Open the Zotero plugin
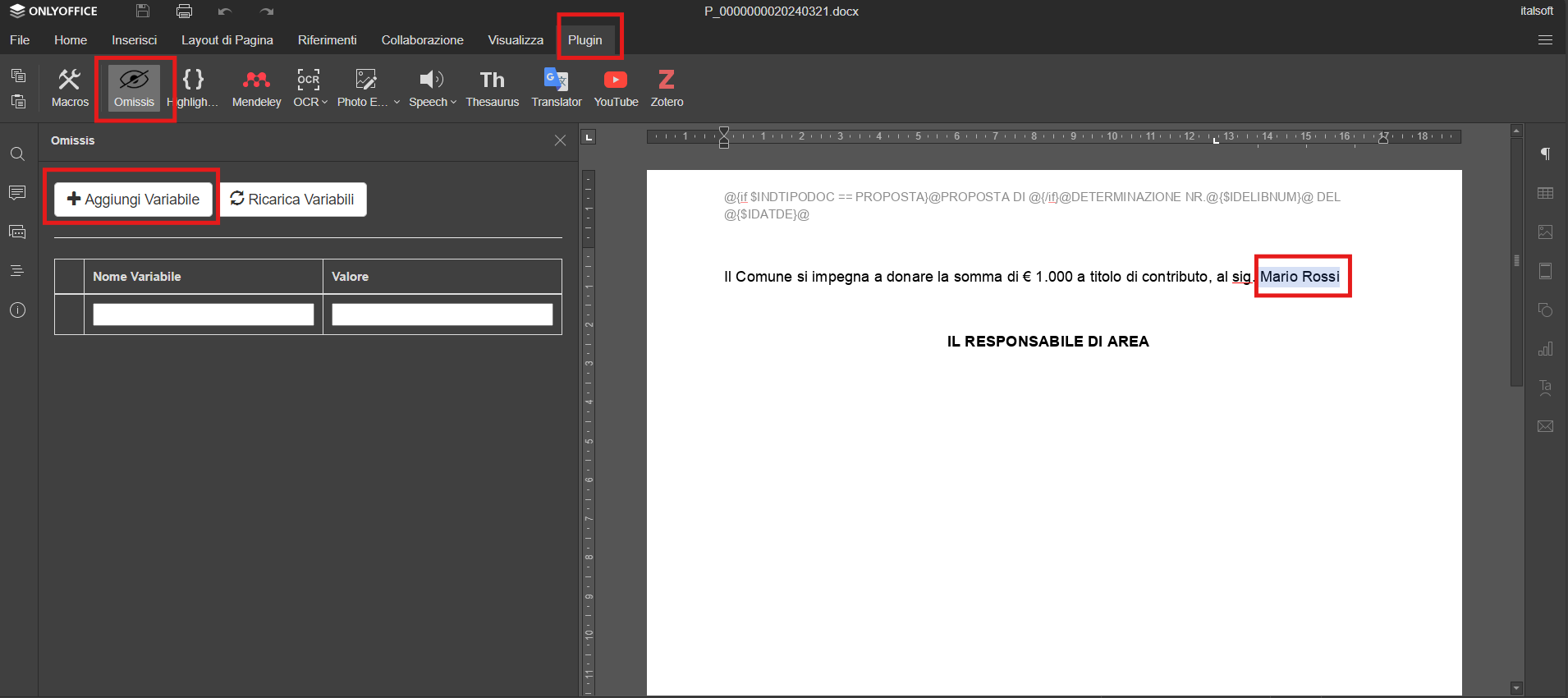This screenshot has width=1568, height=698. pyautogui.click(x=667, y=88)
